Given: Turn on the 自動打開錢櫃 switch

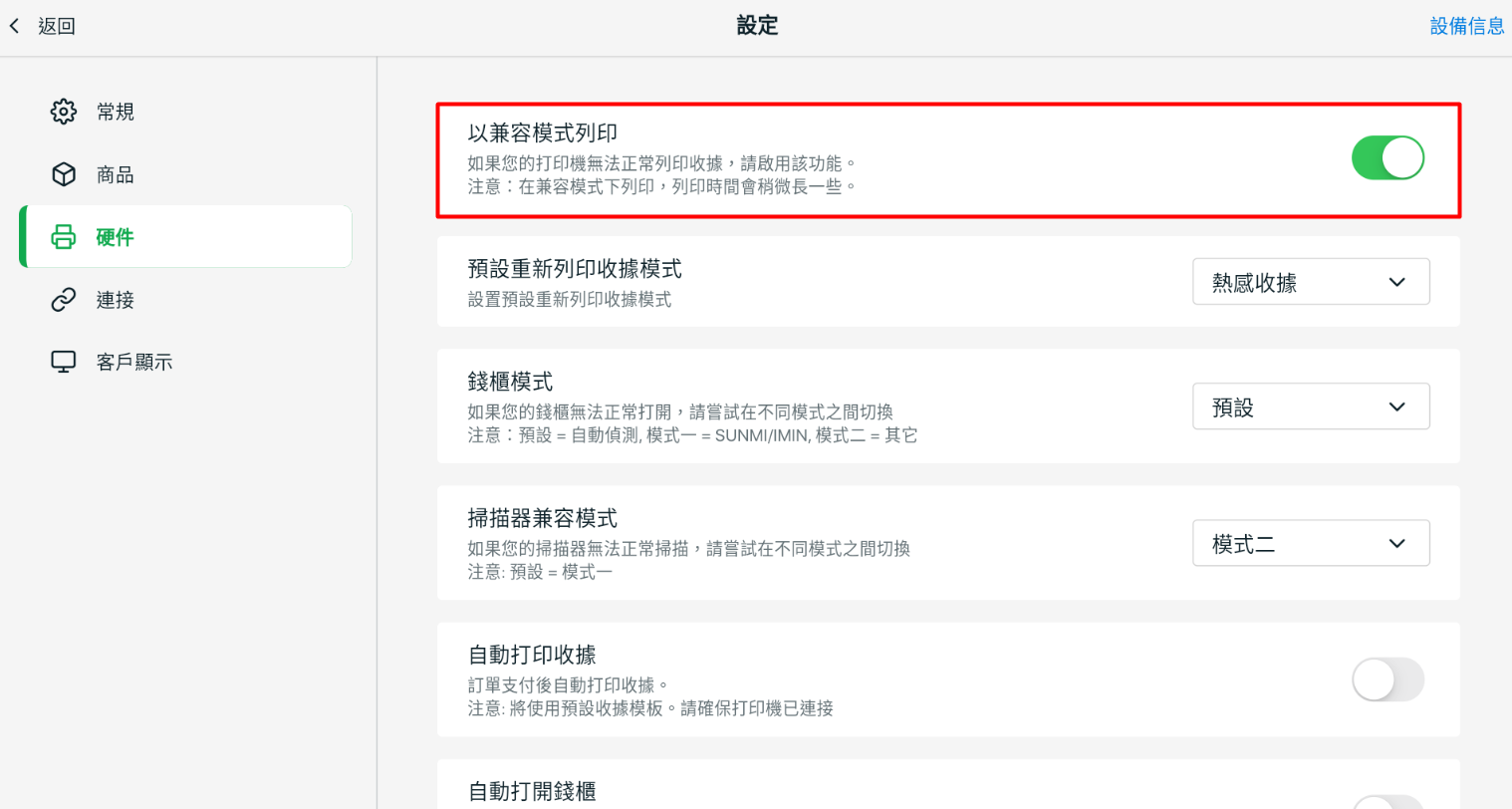Looking at the screenshot, I should (x=1386, y=802).
